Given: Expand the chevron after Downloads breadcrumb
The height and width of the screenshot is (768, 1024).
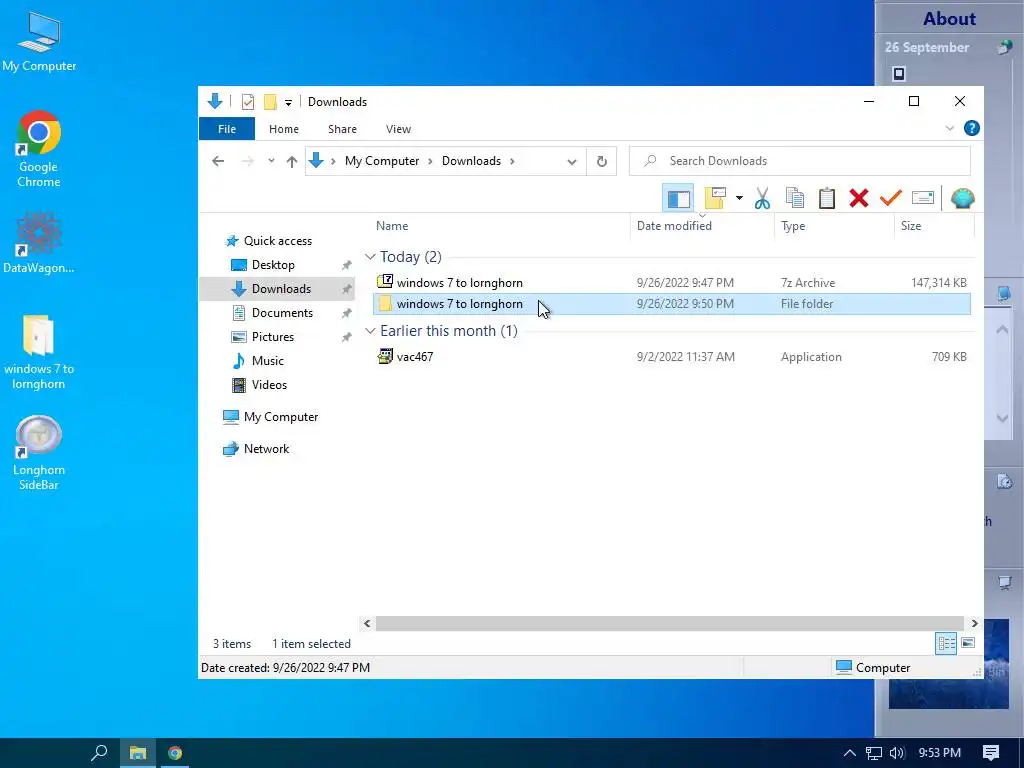Looking at the screenshot, I should coord(513,161).
